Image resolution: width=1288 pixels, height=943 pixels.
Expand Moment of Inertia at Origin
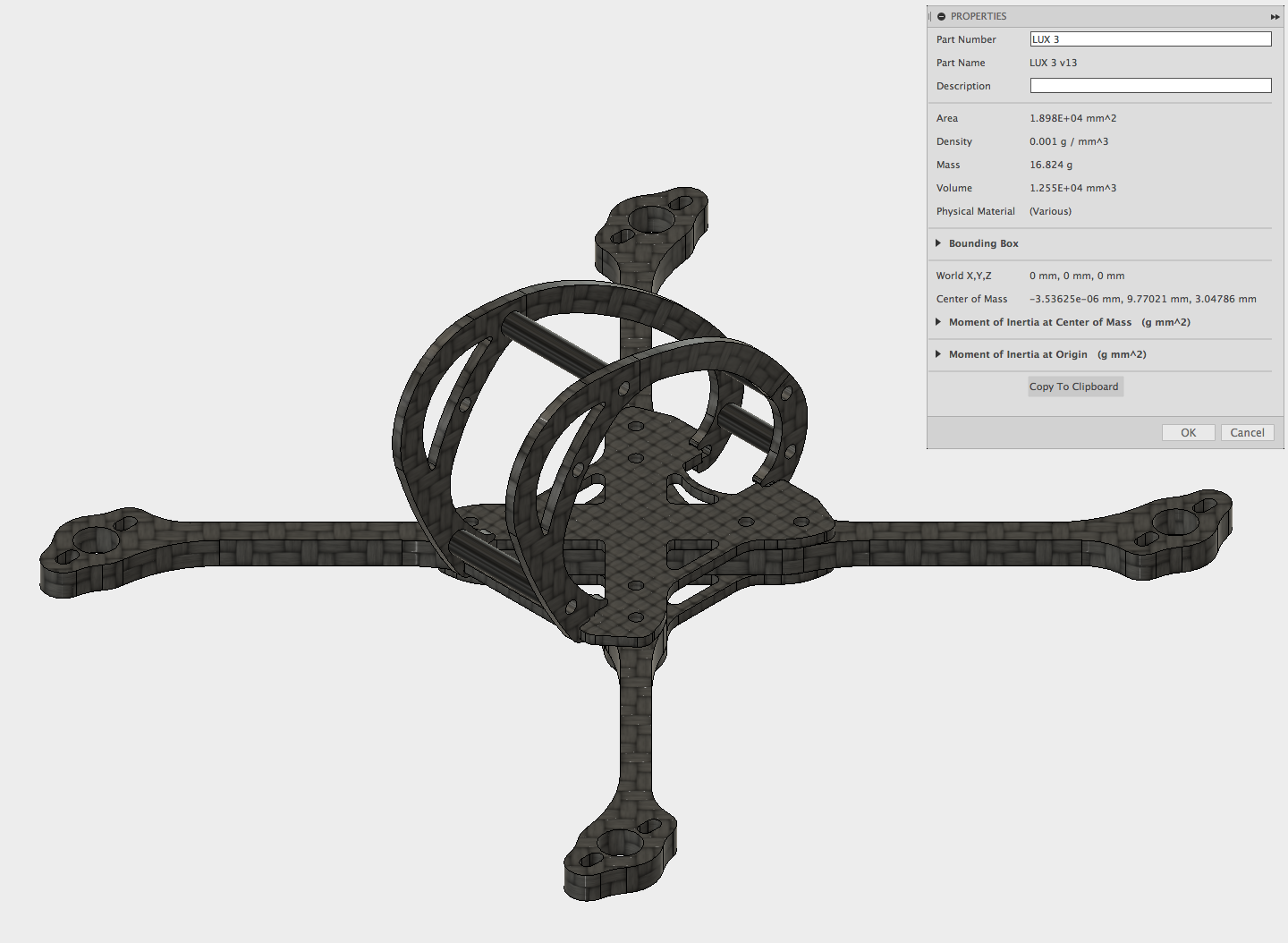pyautogui.click(x=938, y=354)
